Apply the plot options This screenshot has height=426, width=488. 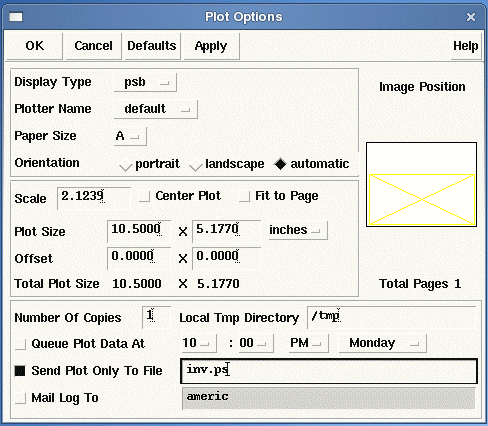(x=211, y=46)
